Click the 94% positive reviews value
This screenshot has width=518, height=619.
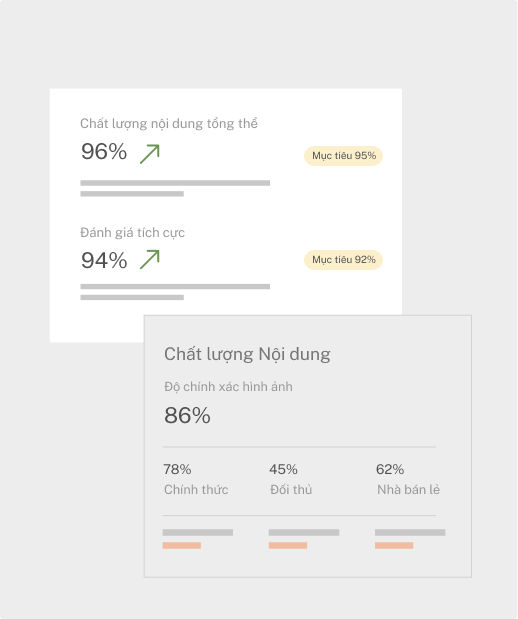104,261
